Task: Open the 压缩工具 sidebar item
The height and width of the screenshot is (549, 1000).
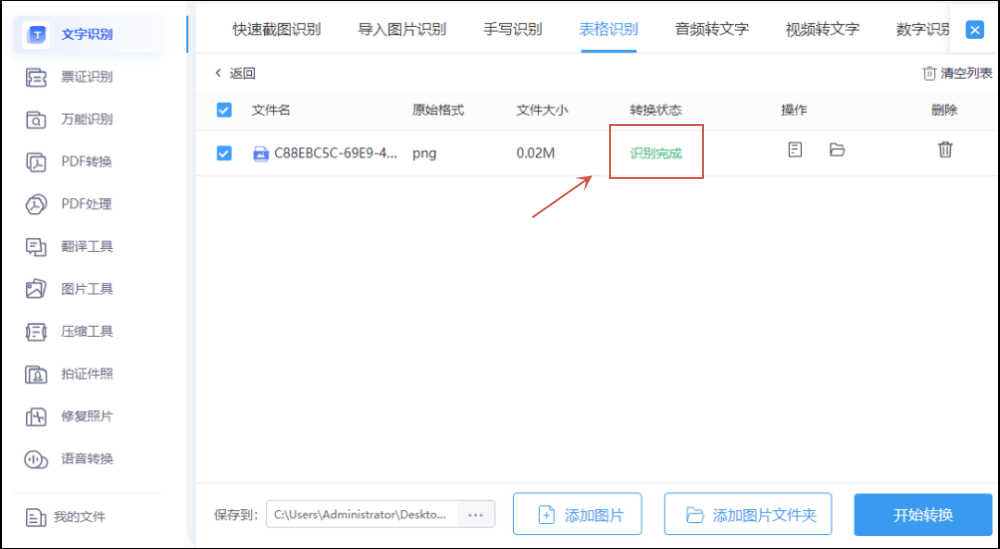Action: click(x=69, y=332)
